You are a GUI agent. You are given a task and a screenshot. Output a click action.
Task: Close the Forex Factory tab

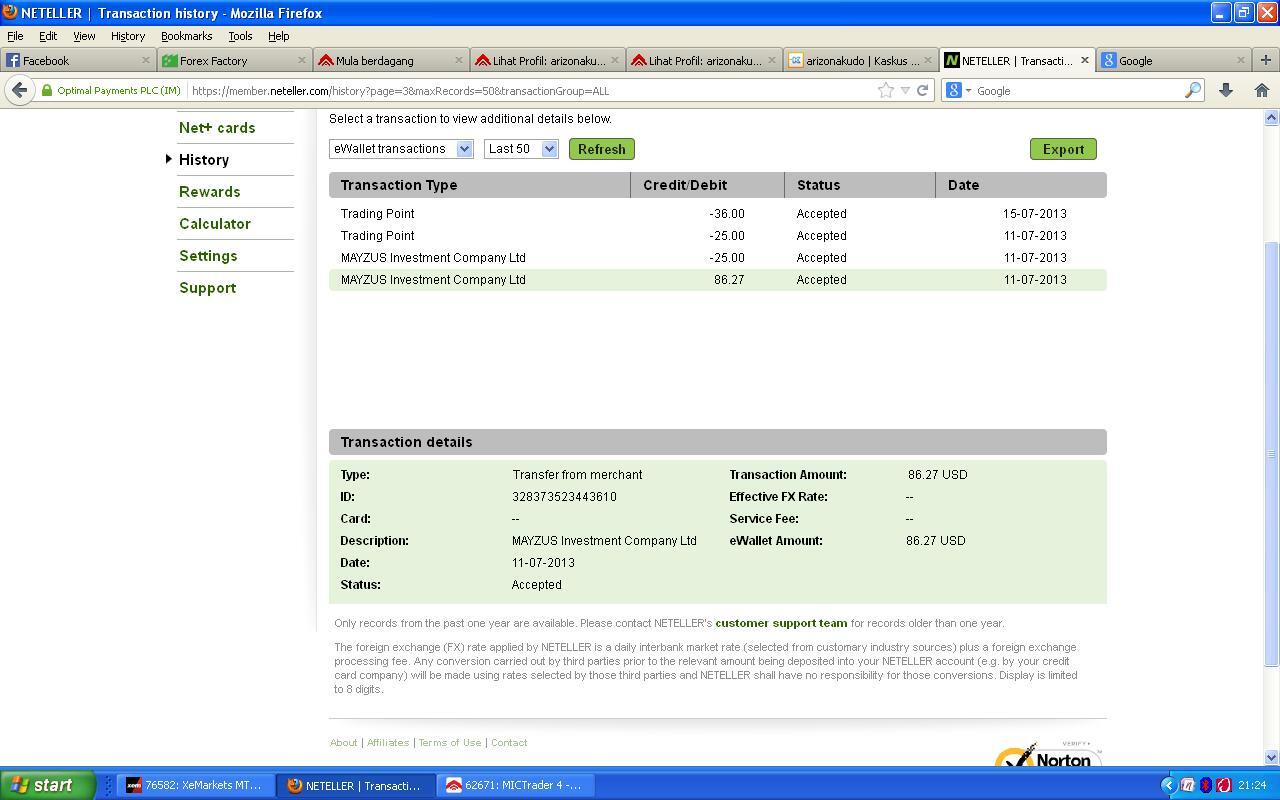tap(302, 60)
